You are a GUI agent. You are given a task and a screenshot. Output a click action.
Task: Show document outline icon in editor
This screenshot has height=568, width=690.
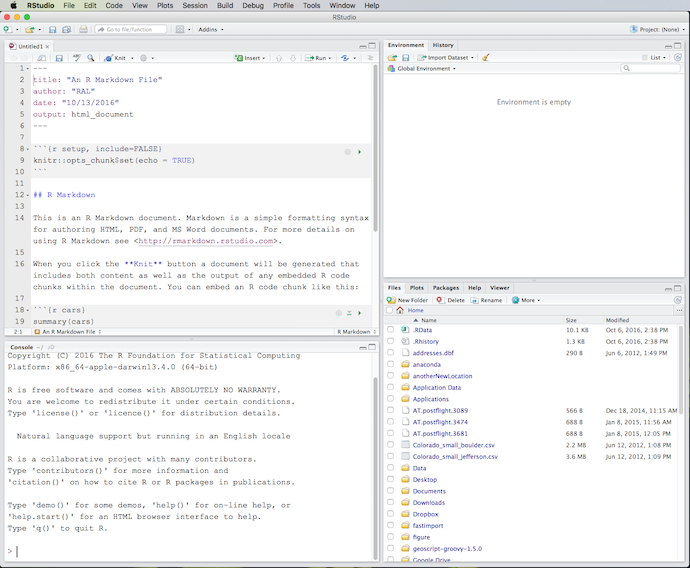[x=370, y=58]
